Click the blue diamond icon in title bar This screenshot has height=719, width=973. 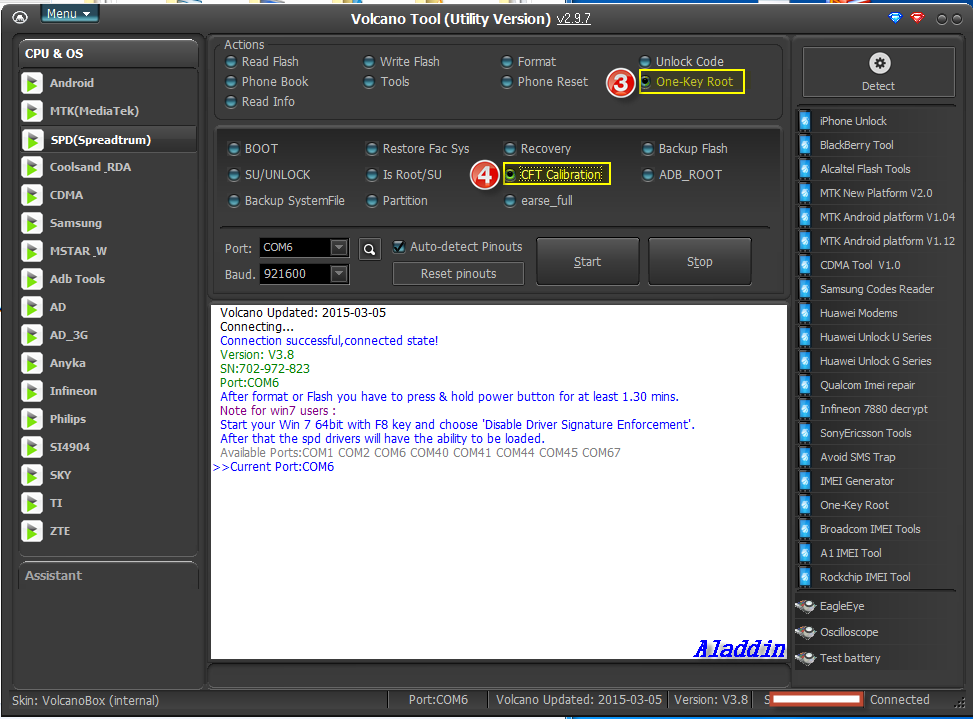click(x=895, y=18)
